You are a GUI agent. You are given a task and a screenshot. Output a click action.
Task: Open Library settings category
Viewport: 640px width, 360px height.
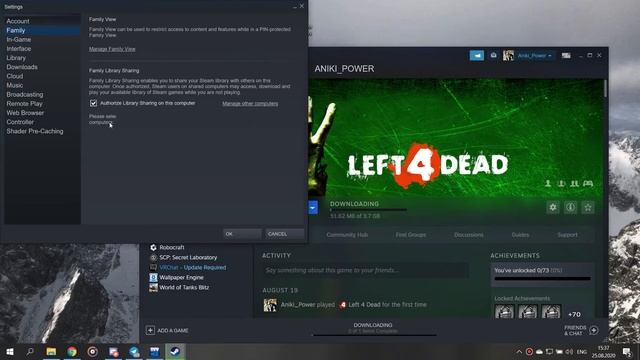pyautogui.click(x=16, y=58)
